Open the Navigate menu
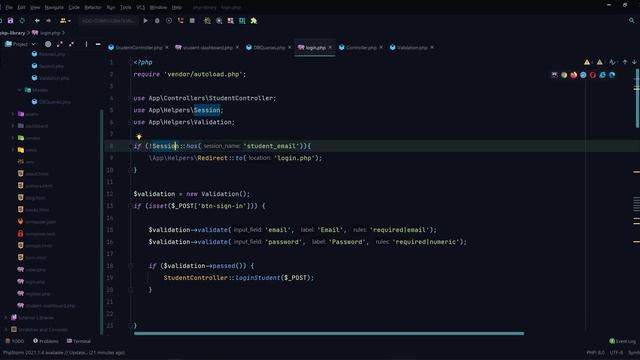This screenshot has width=640, height=360. click(54, 7)
